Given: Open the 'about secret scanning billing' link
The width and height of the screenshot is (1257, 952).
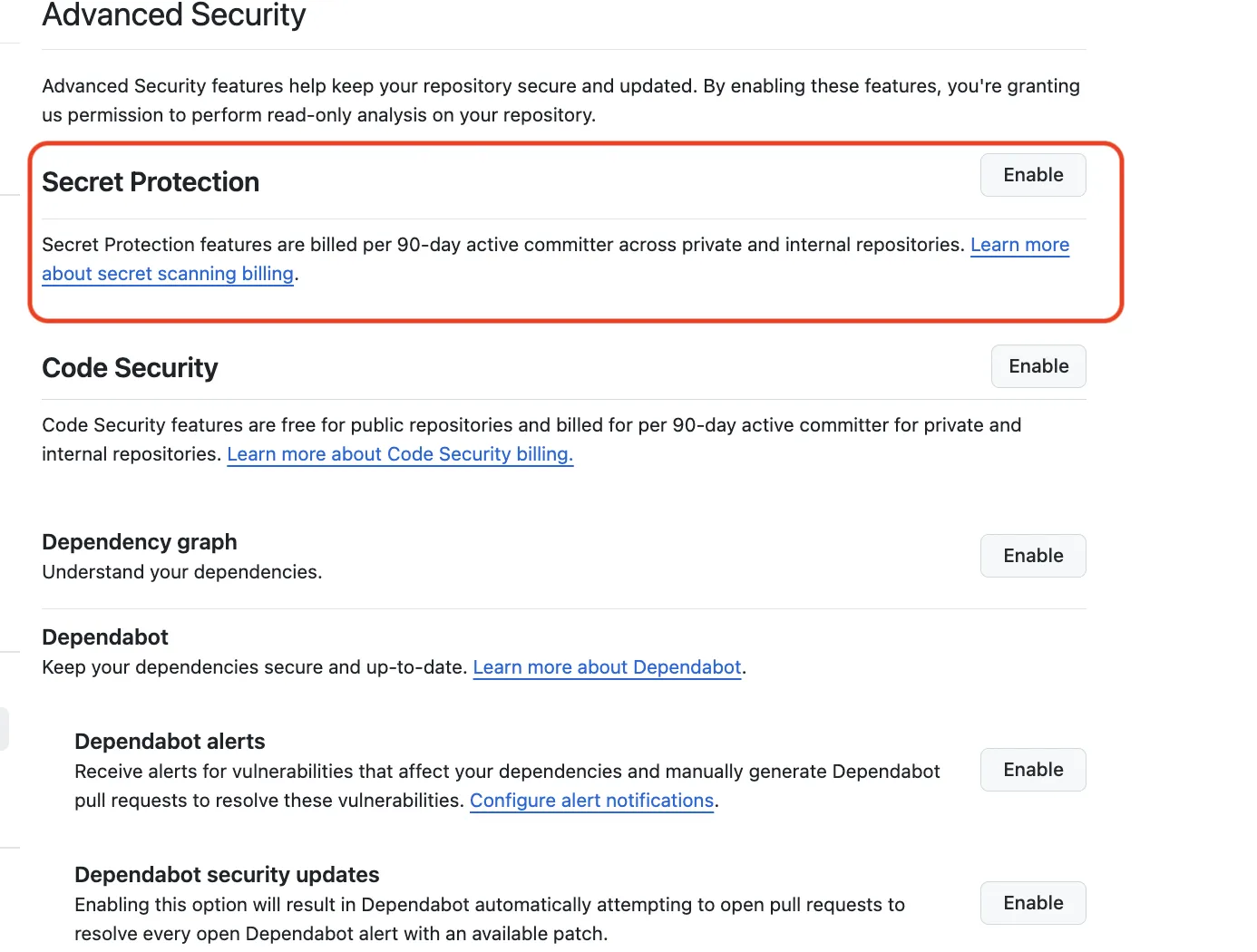Looking at the screenshot, I should 168,274.
